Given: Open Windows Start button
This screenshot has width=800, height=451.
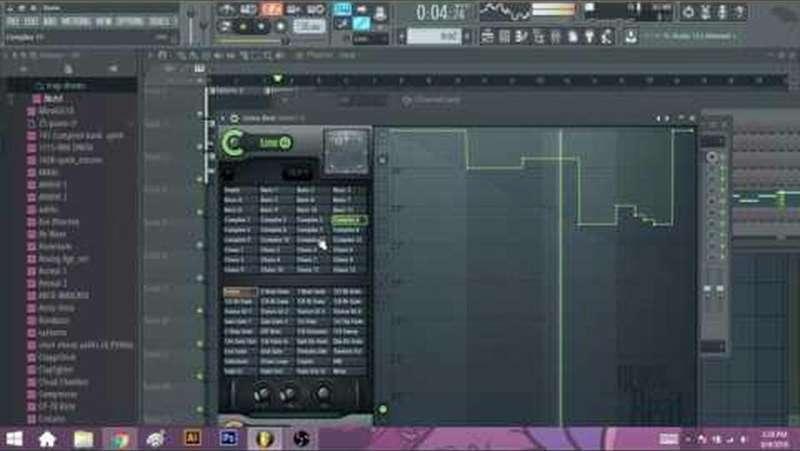Looking at the screenshot, I should (x=13, y=439).
